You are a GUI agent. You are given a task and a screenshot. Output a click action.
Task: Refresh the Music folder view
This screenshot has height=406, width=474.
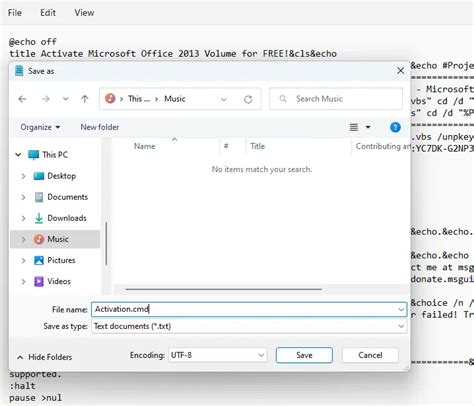point(248,99)
